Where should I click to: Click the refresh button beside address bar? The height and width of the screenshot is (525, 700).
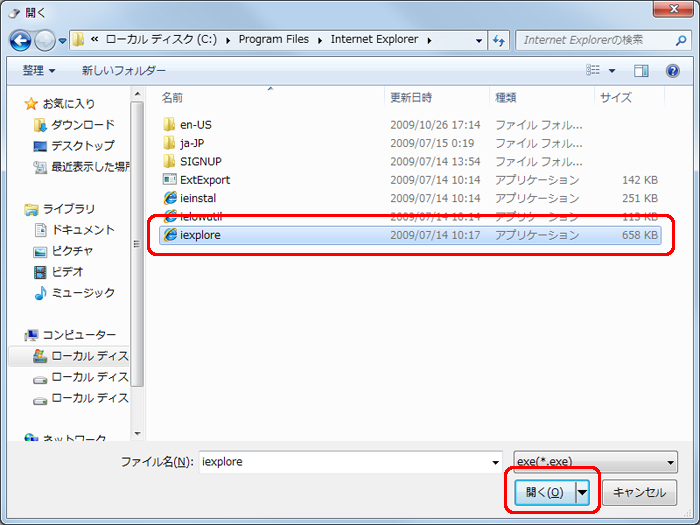click(x=499, y=41)
